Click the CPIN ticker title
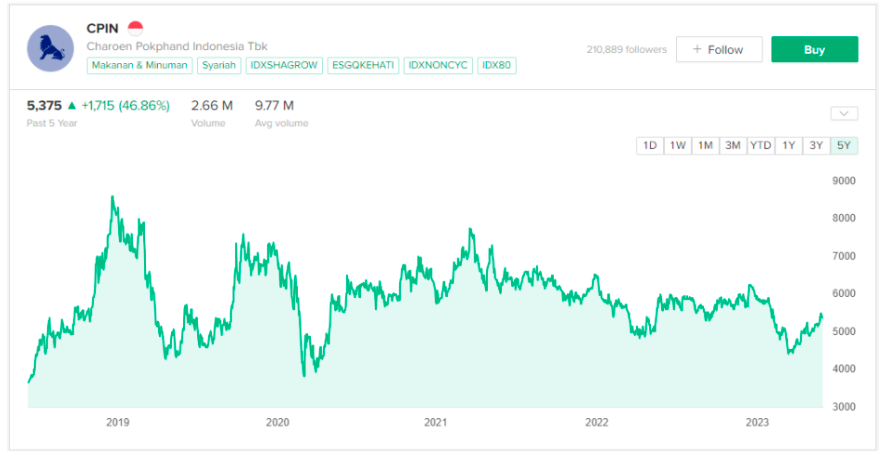Image resolution: width=882 pixels, height=457 pixels. pyautogui.click(x=103, y=28)
